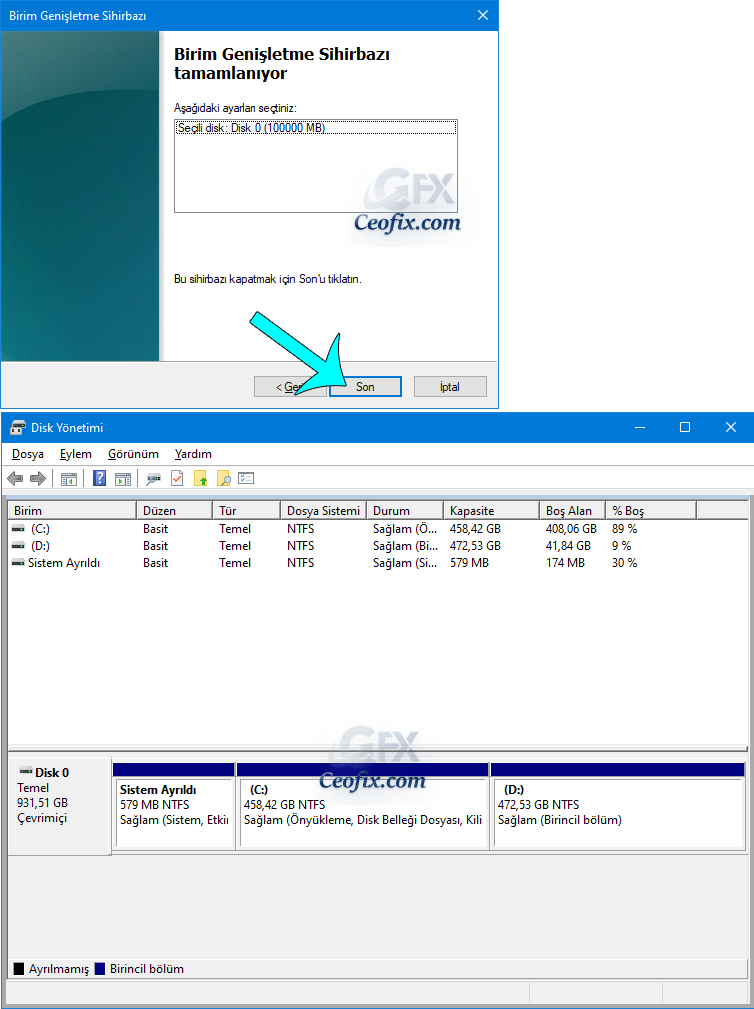Click the 41,84 GB free space cell

point(568,546)
